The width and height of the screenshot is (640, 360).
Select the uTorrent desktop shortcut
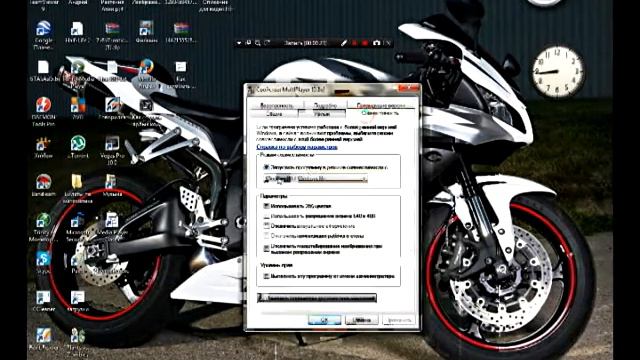pyautogui.click(x=78, y=147)
